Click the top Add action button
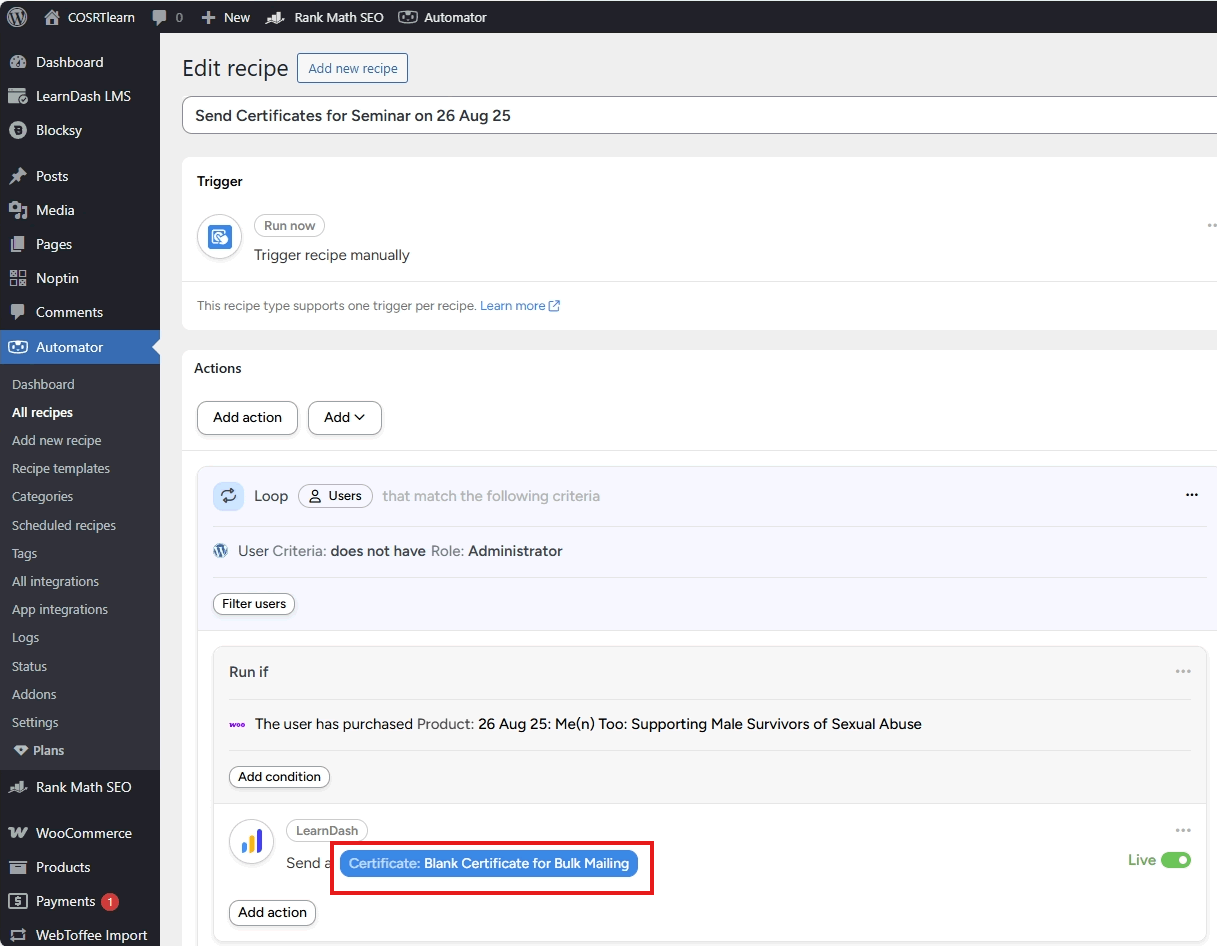 click(x=247, y=418)
